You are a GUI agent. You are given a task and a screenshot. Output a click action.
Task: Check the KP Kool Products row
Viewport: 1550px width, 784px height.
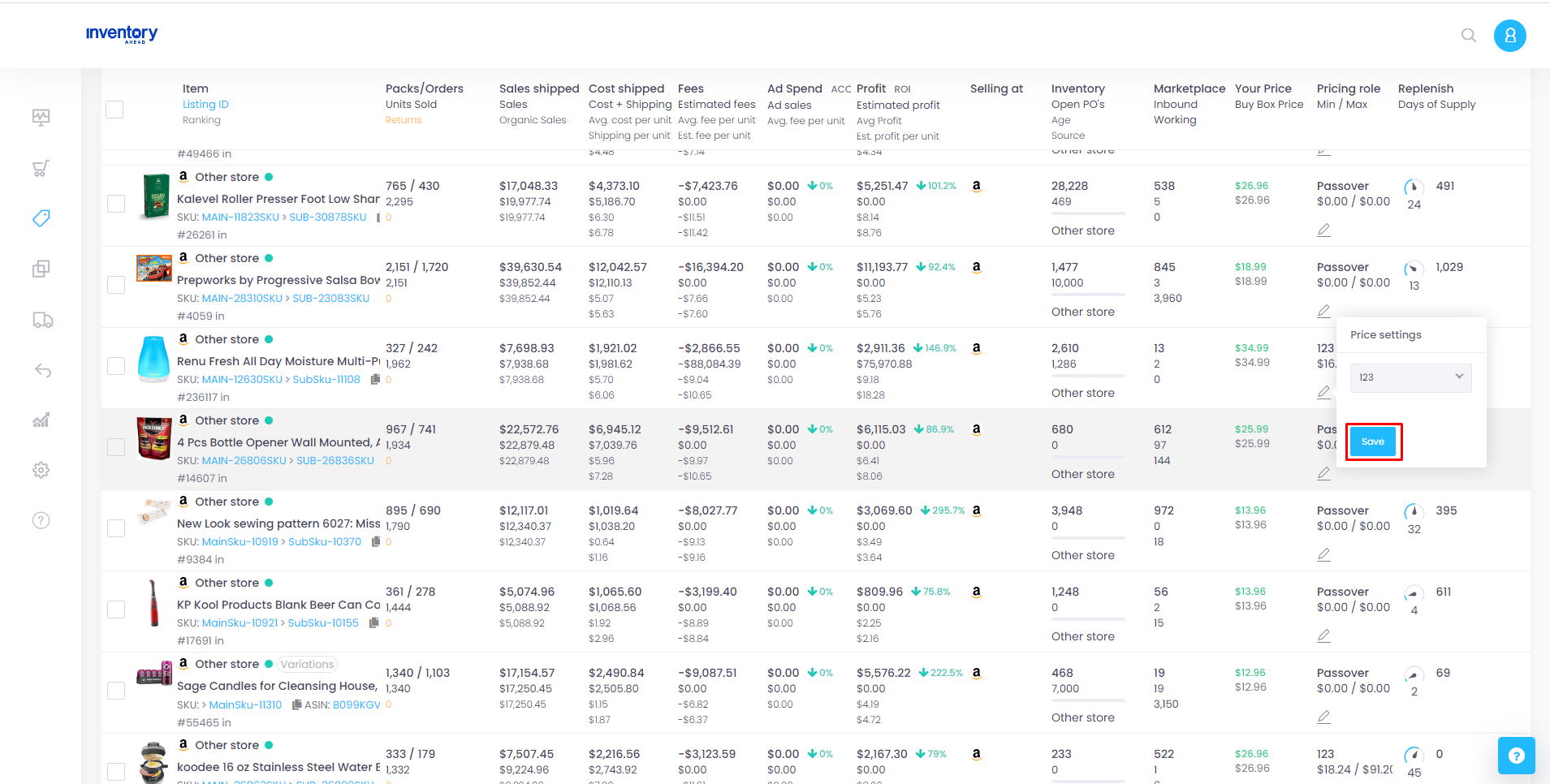[x=116, y=610]
